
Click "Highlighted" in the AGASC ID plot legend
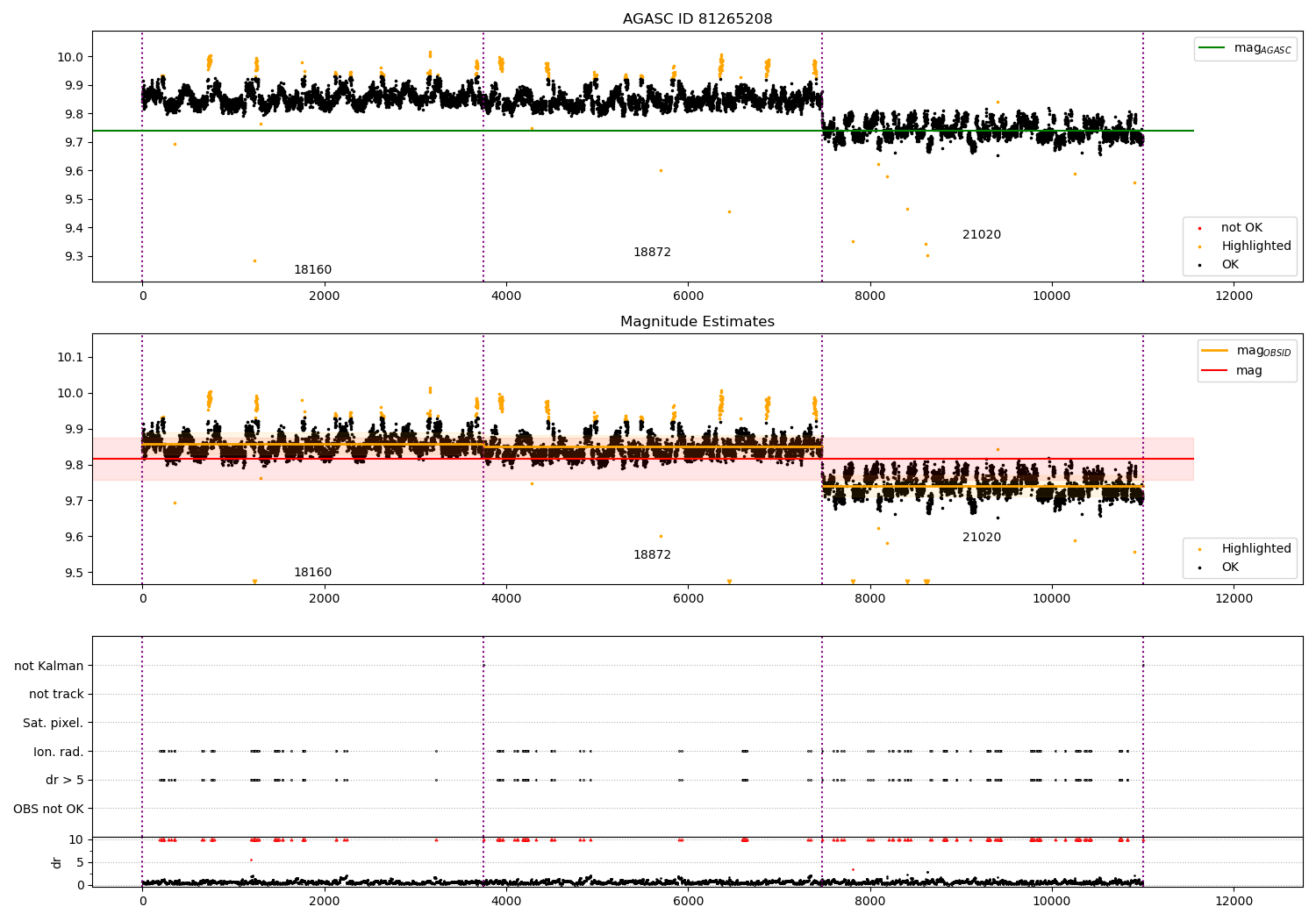click(x=1256, y=246)
